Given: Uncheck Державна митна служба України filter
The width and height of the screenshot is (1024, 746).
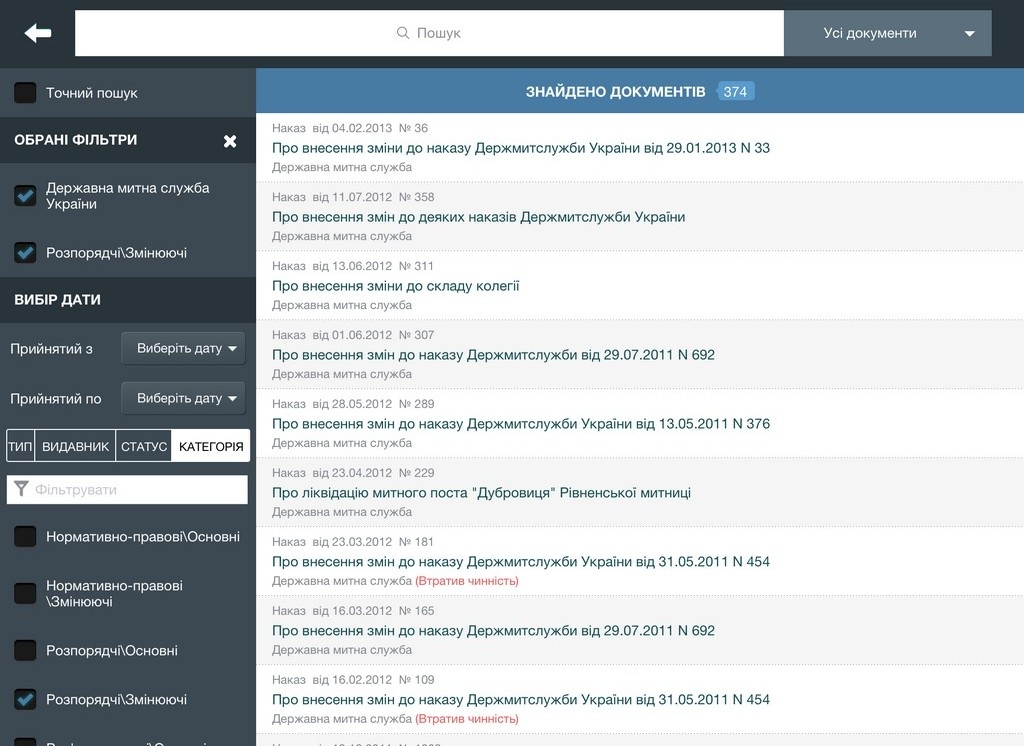Looking at the screenshot, I should 25,196.
